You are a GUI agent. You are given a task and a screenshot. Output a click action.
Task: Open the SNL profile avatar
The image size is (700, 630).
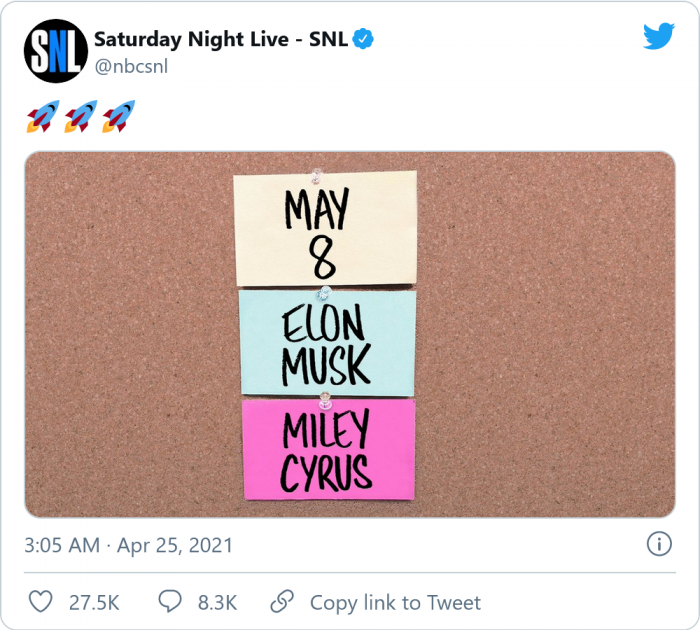[x=56, y=50]
